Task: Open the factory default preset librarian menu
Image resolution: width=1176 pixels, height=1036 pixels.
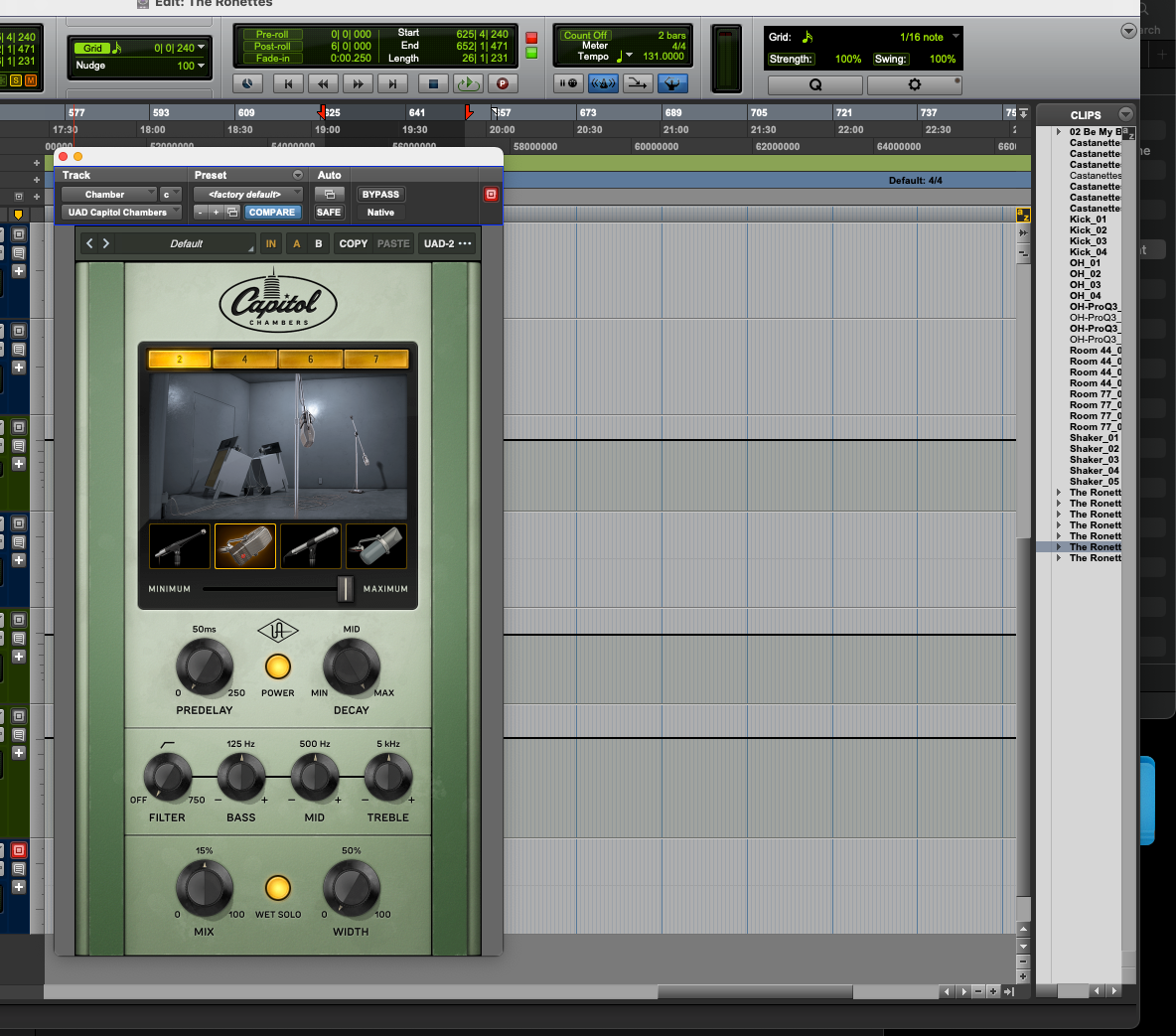Action: pyautogui.click(x=247, y=195)
